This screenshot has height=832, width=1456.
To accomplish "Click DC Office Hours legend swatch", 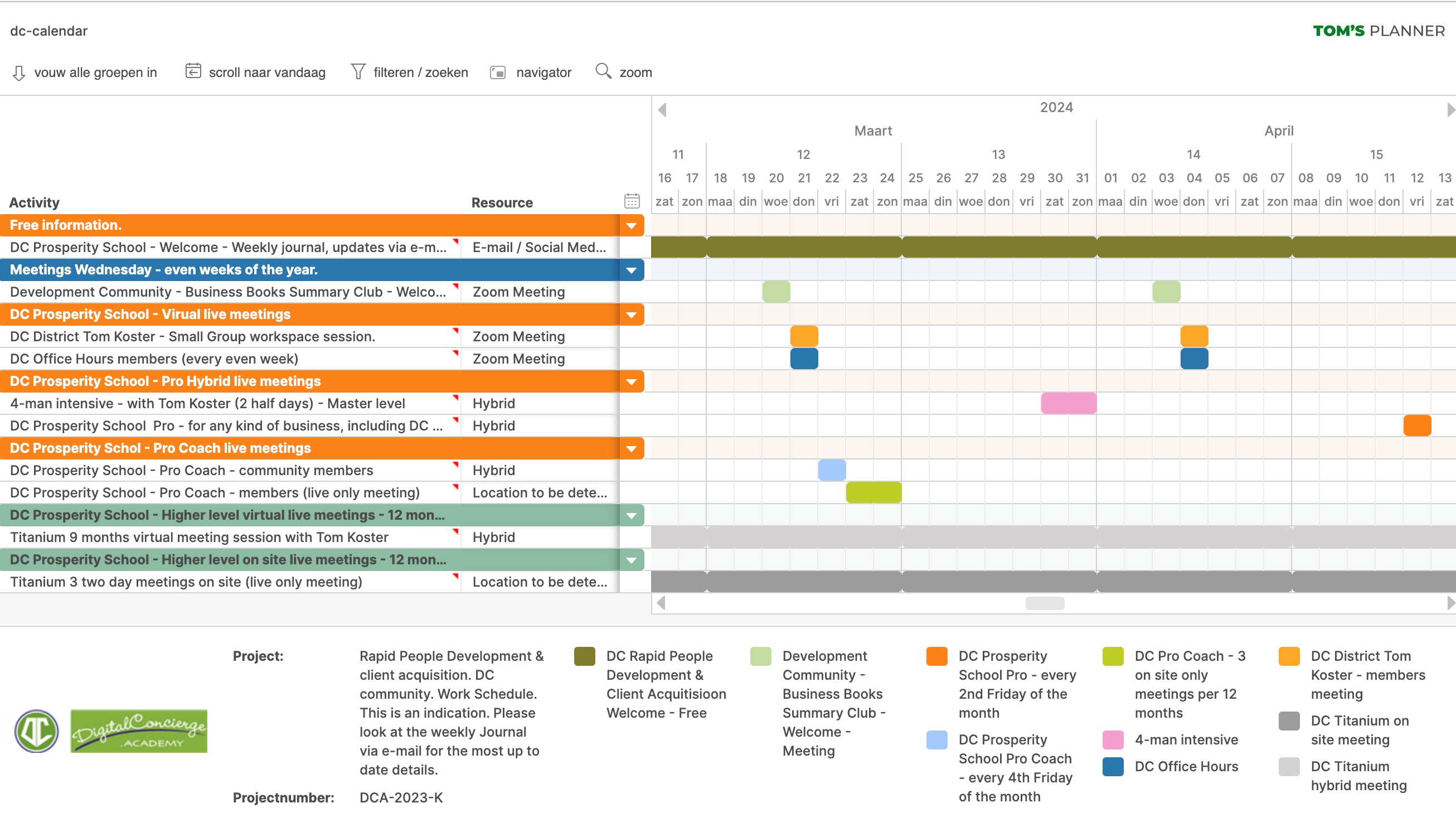I will point(1113,767).
